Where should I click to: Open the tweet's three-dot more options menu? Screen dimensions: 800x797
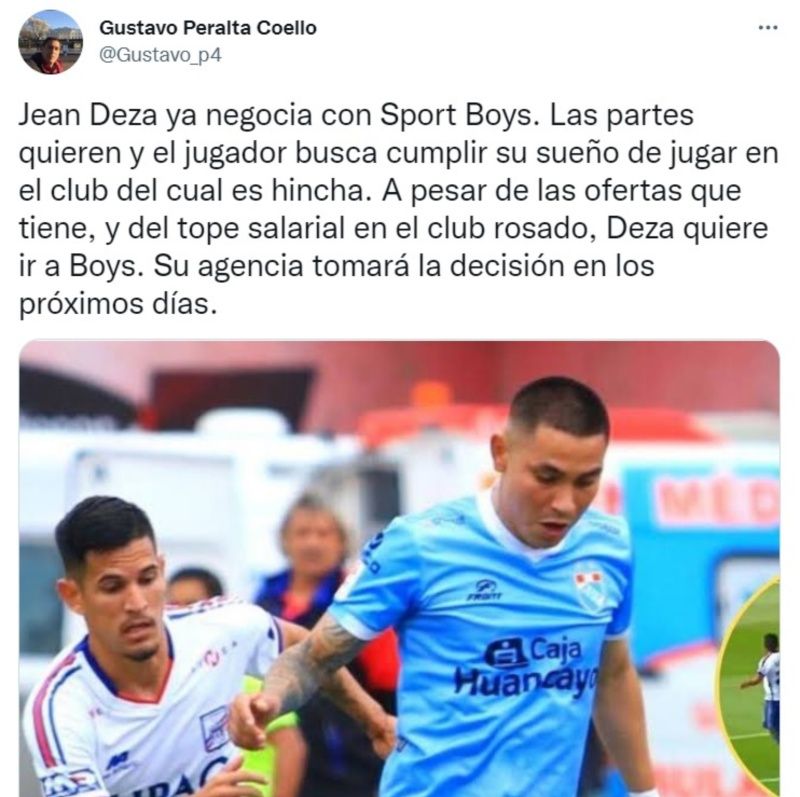(768, 28)
